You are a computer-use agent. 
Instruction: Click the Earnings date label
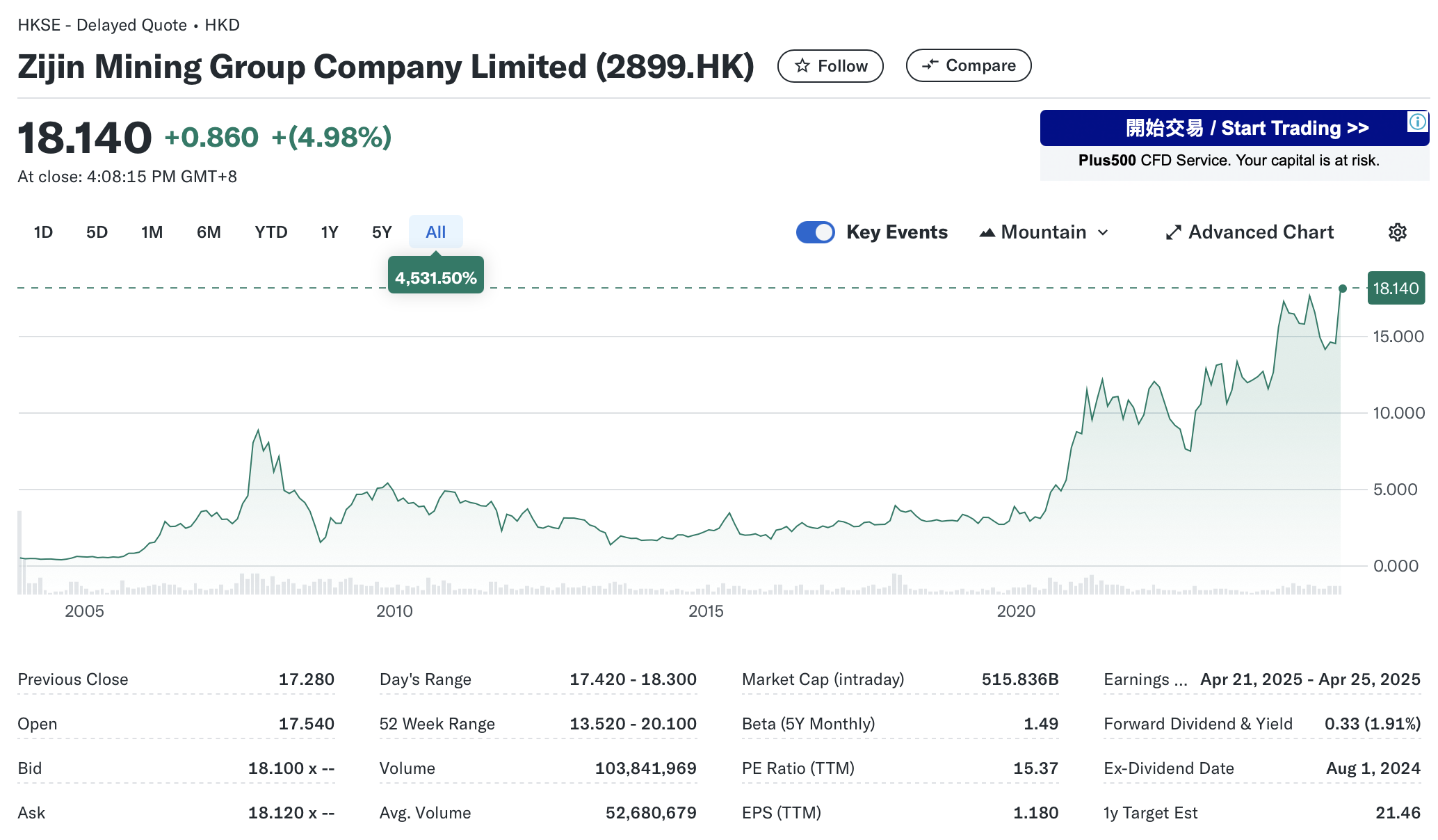[1145, 679]
